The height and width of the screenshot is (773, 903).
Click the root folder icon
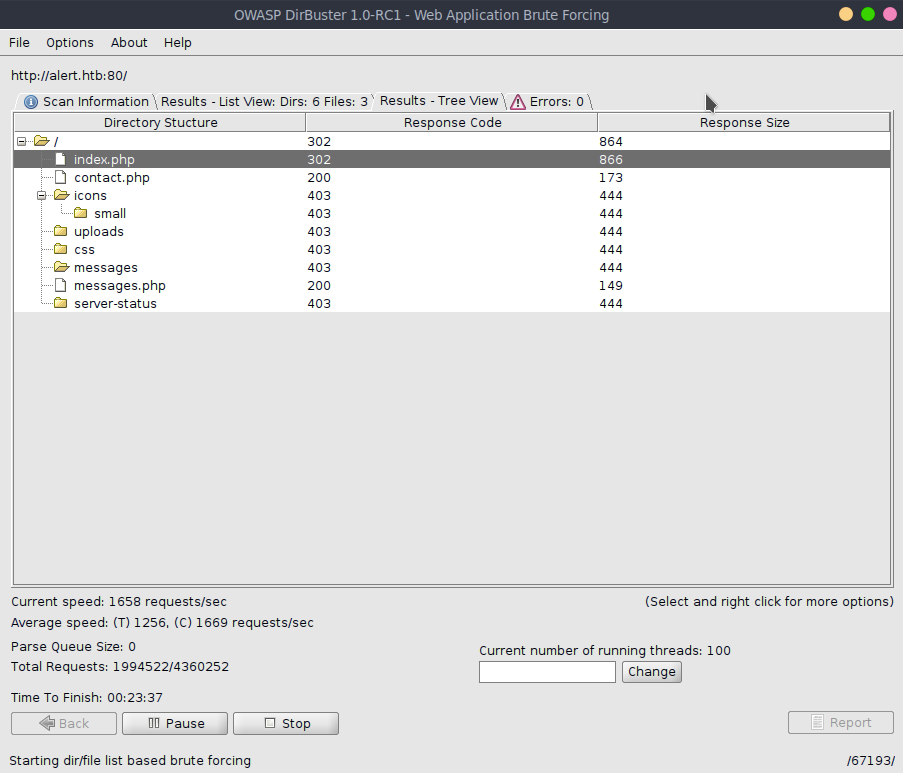41,141
